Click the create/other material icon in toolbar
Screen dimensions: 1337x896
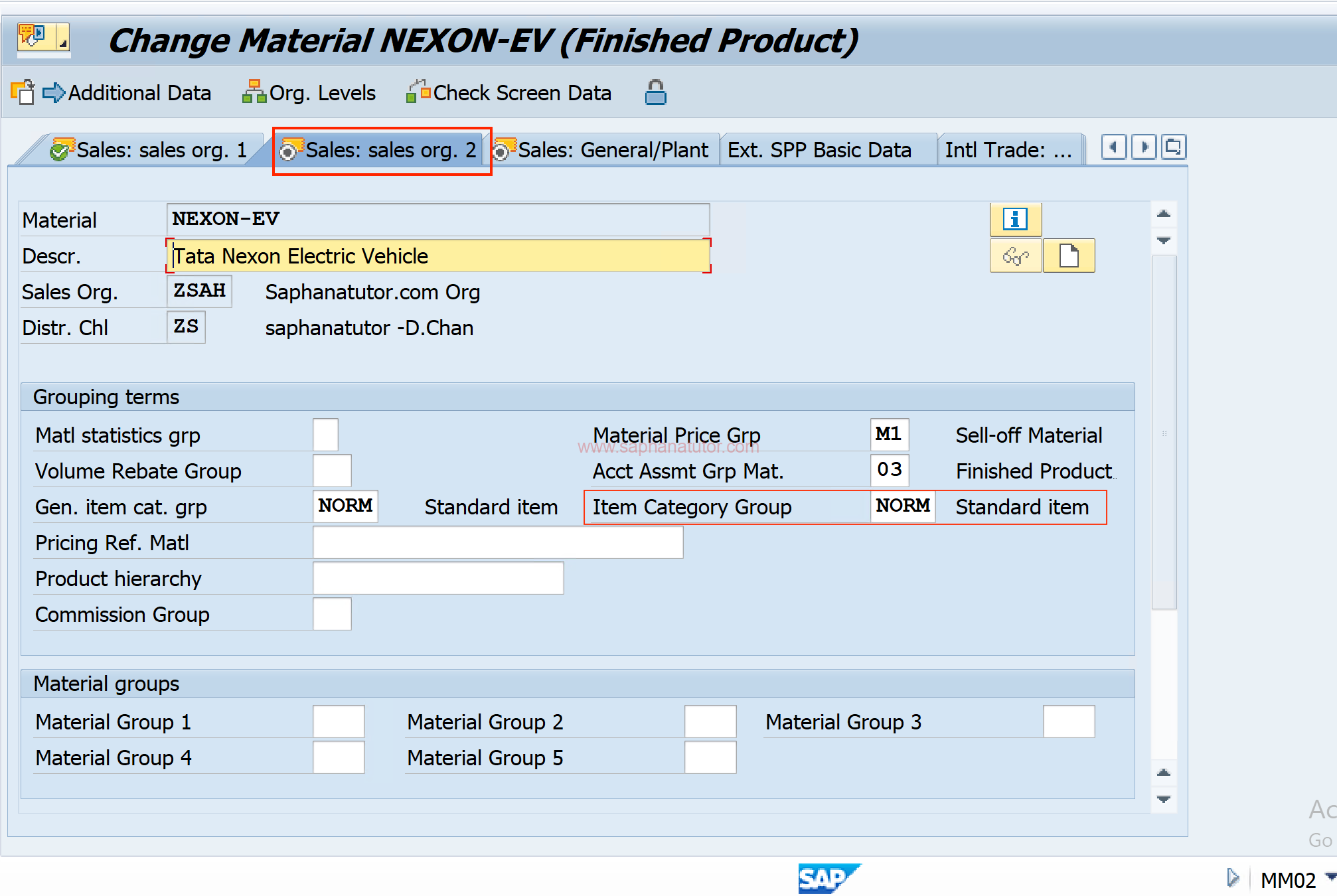point(23,92)
